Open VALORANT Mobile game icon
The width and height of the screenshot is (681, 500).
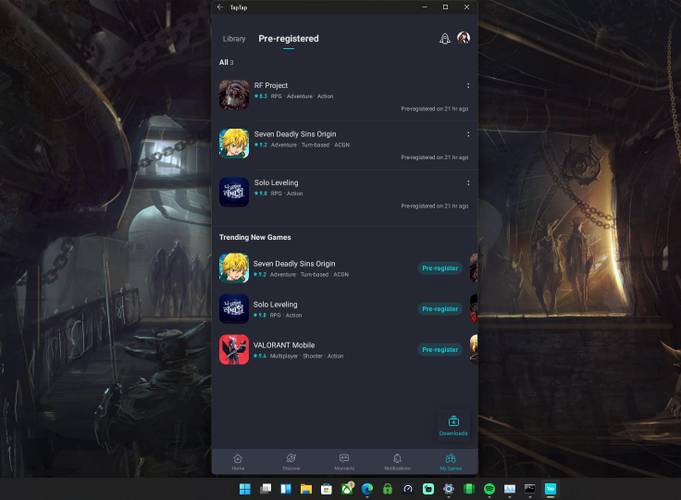pyautogui.click(x=234, y=350)
